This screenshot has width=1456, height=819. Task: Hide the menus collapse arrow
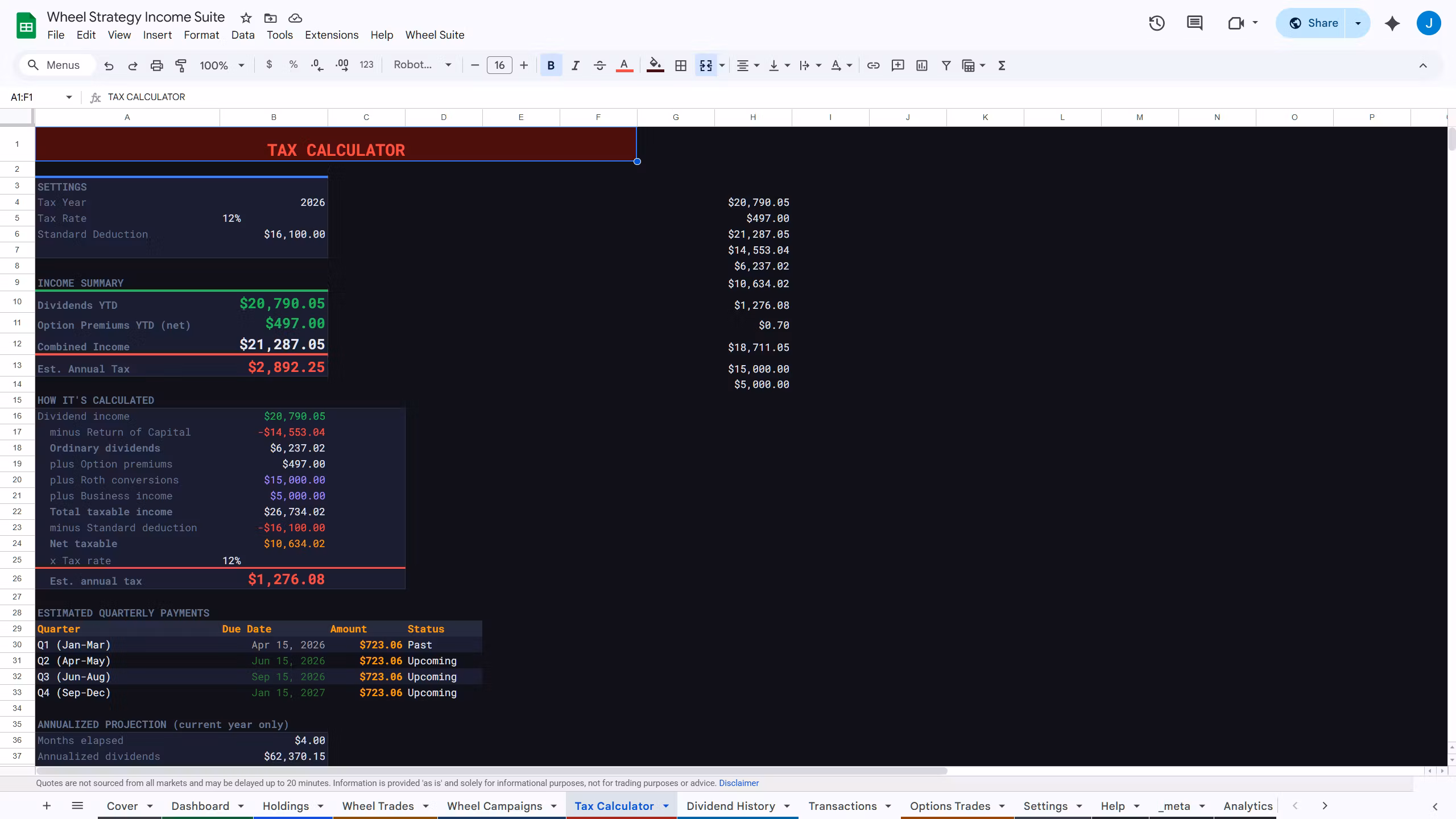[1423, 65]
